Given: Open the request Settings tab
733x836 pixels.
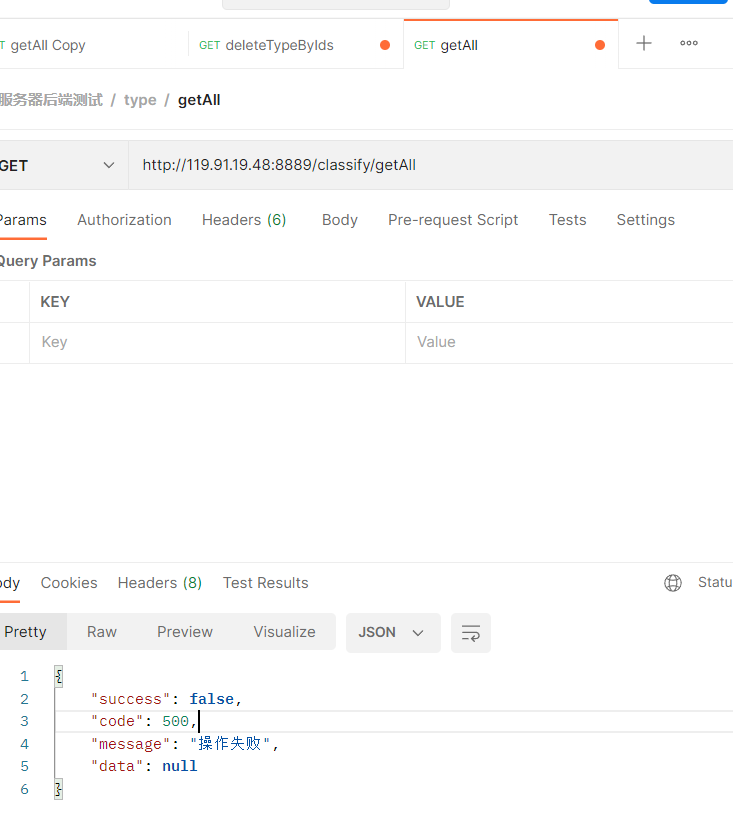Looking at the screenshot, I should (645, 220).
